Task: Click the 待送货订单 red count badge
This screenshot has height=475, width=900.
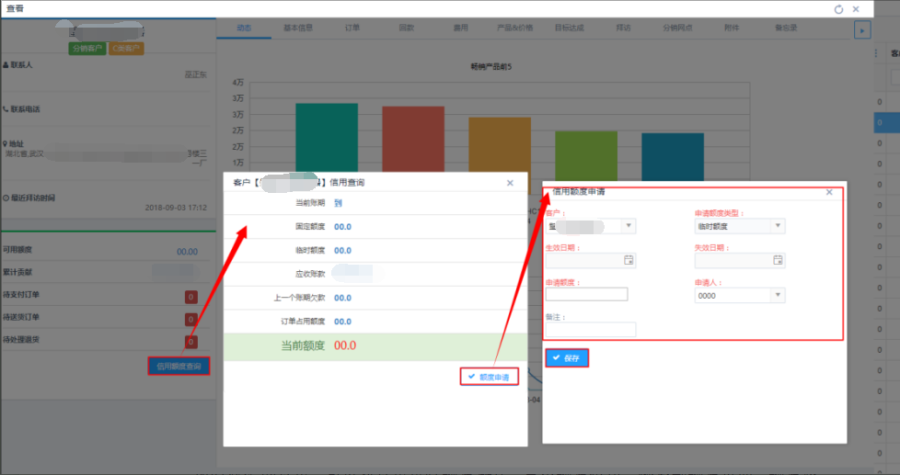Action: point(190,319)
